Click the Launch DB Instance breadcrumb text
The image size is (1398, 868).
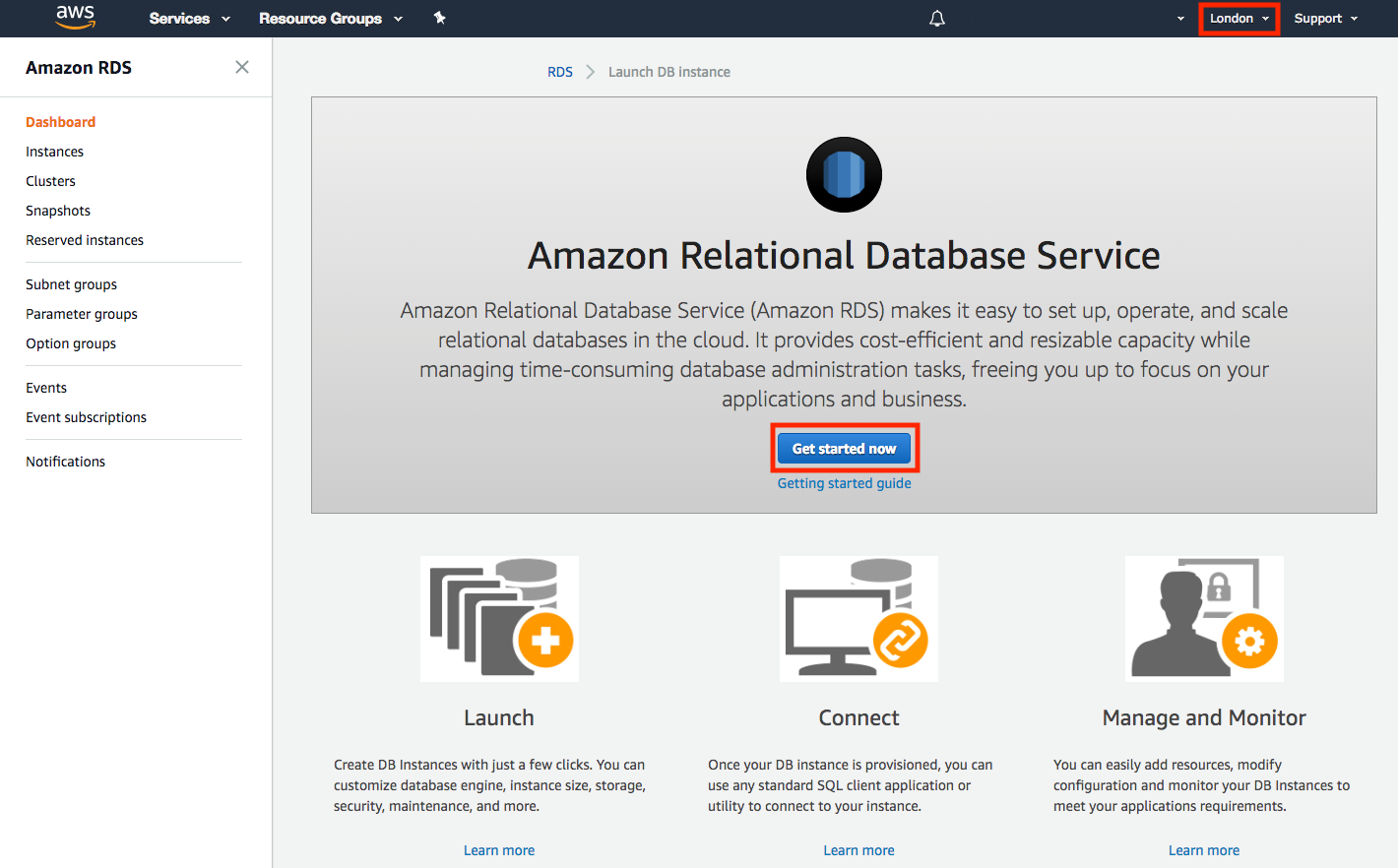pos(669,72)
